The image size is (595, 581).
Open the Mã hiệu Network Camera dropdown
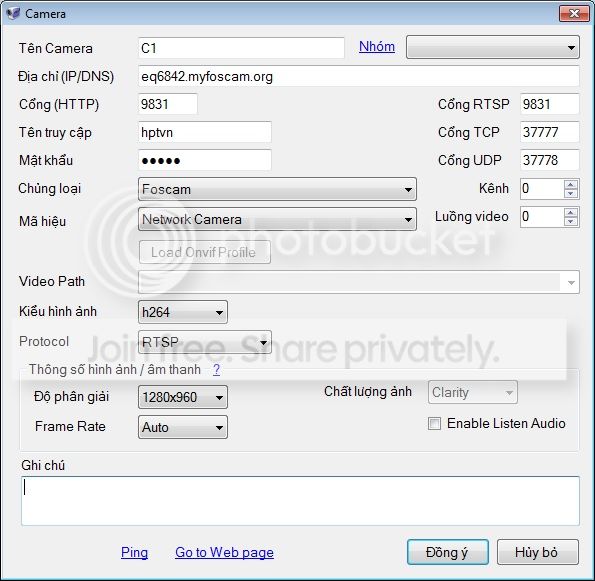pos(277,219)
